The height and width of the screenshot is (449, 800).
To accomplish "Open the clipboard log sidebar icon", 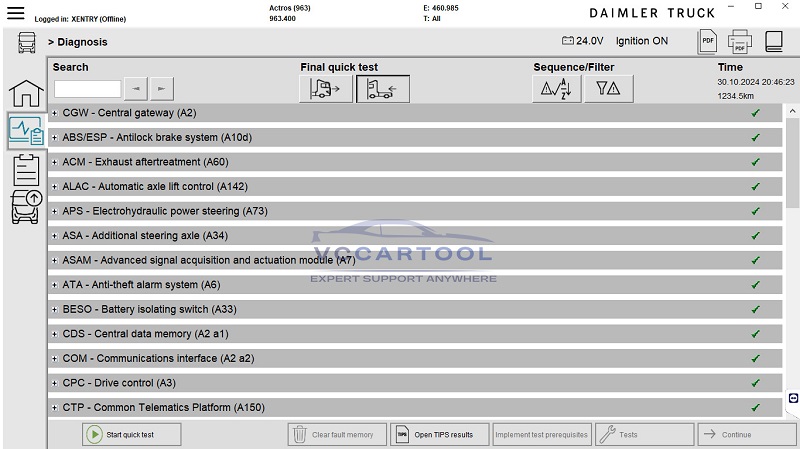I will coord(26,170).
